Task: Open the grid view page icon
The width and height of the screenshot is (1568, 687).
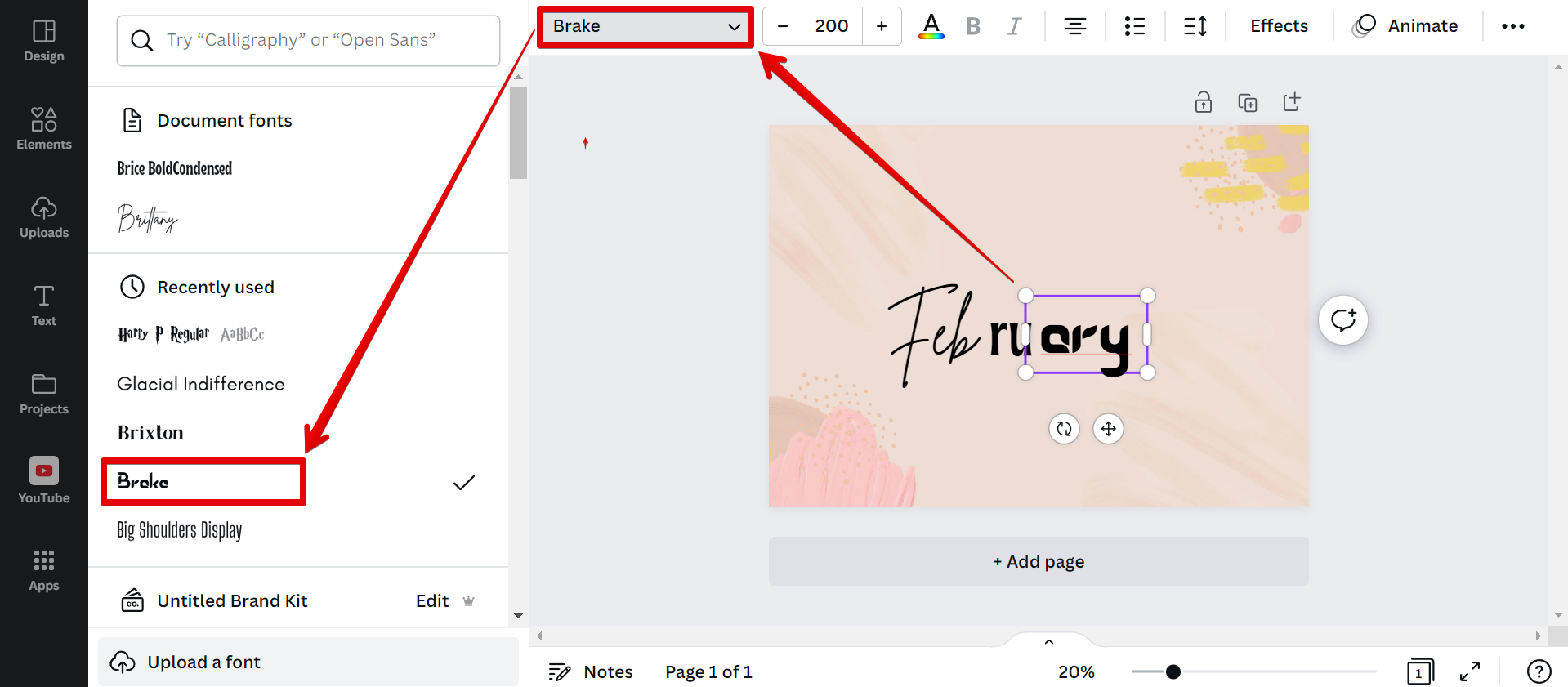Action: click(x=1420, y=671)
